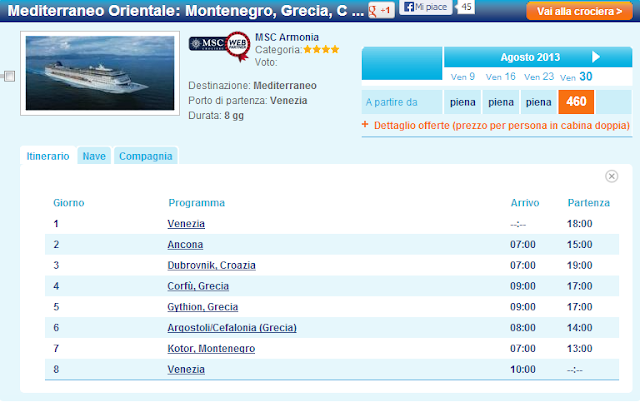This screenshot has height=402, width=640.
Task: Click the Facebook Mi piace button
Action: 426,7
